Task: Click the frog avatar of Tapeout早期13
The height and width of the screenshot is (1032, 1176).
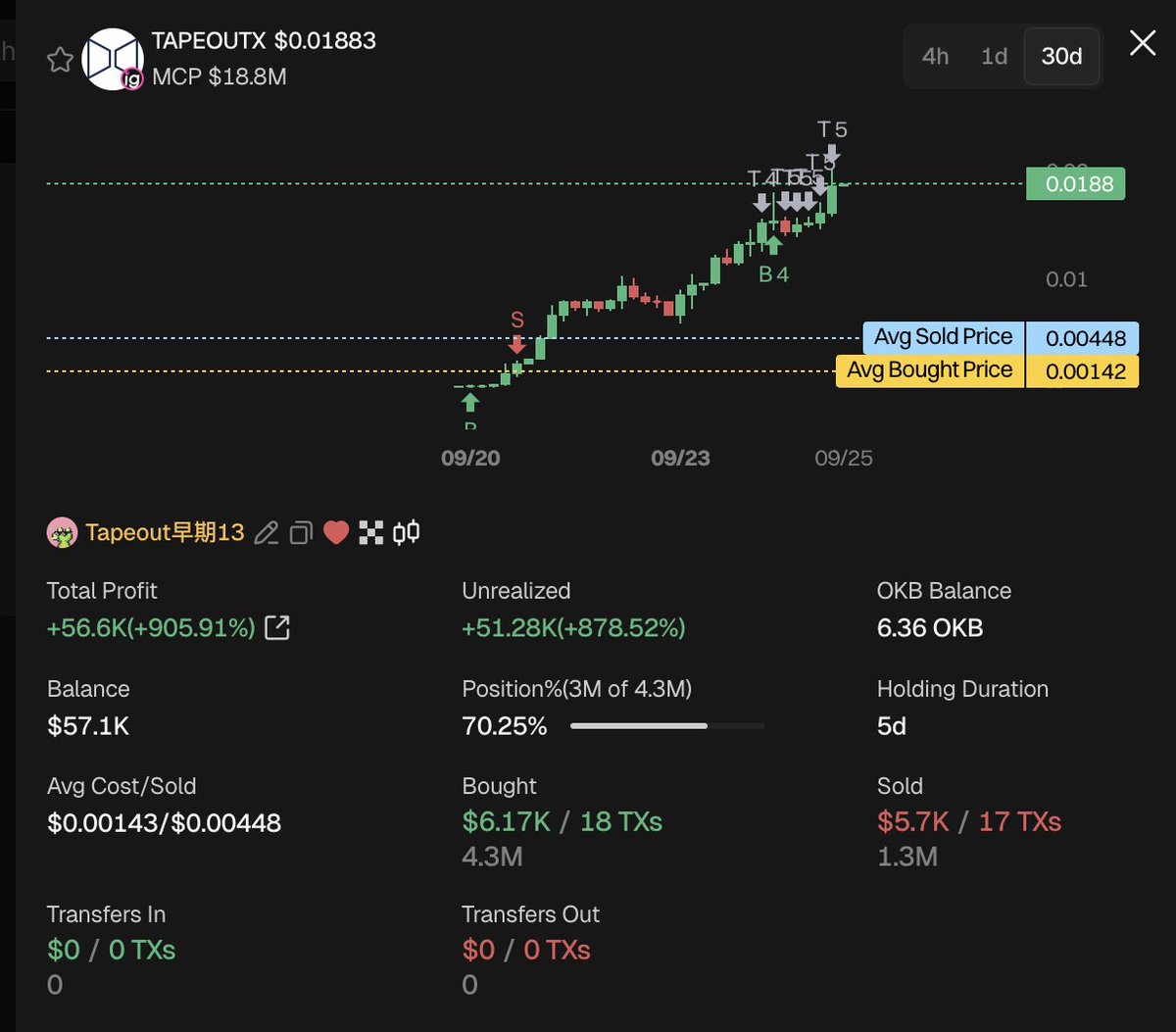Action: tap(62, 533)
